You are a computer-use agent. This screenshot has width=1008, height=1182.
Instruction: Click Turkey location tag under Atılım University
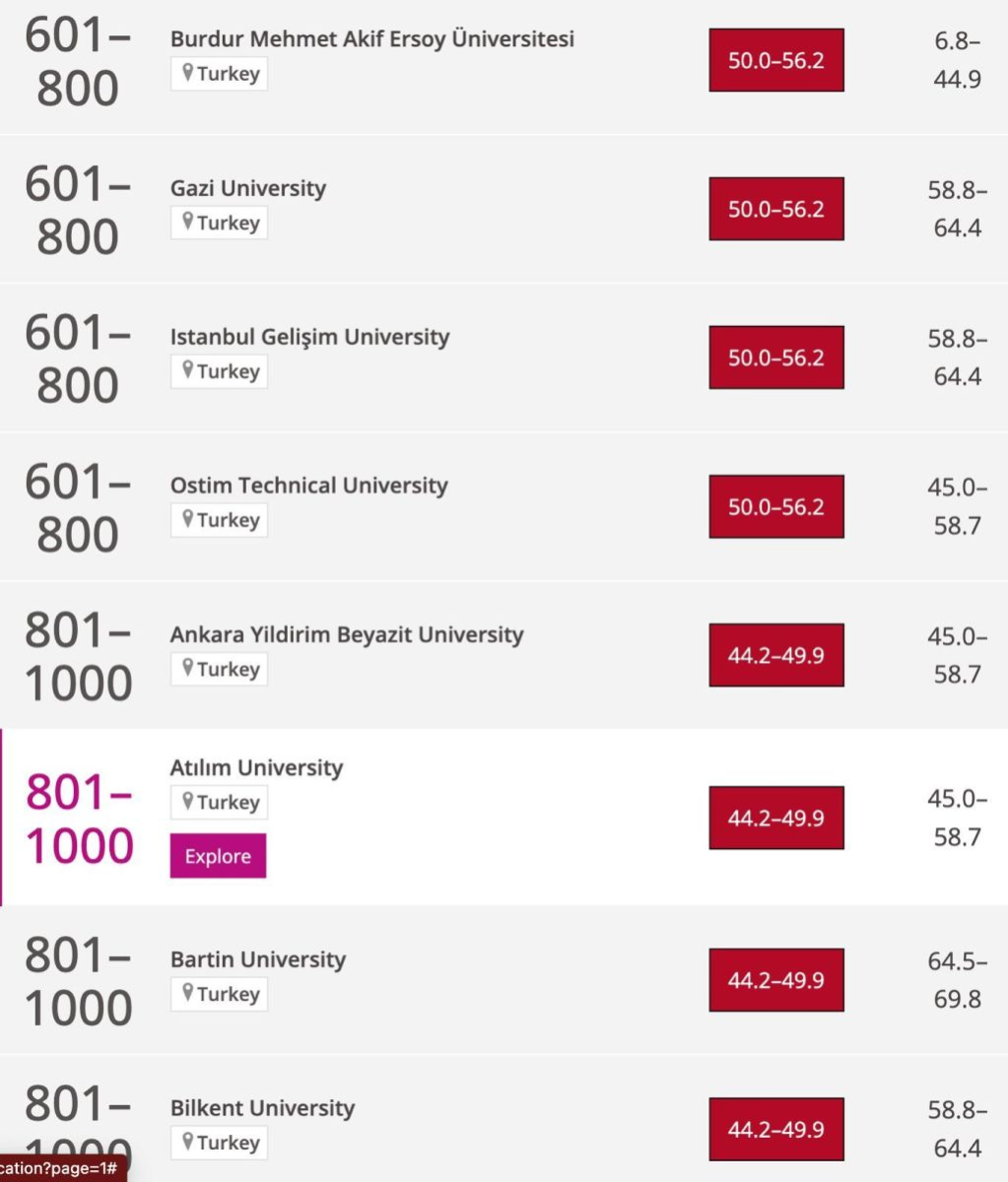[x=219, y=802]
